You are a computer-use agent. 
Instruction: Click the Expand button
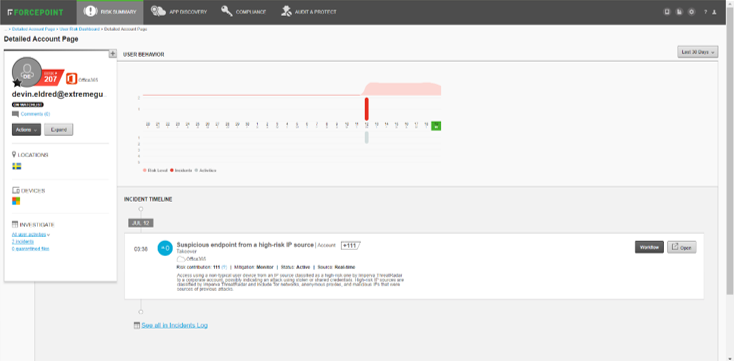point(59,130)
